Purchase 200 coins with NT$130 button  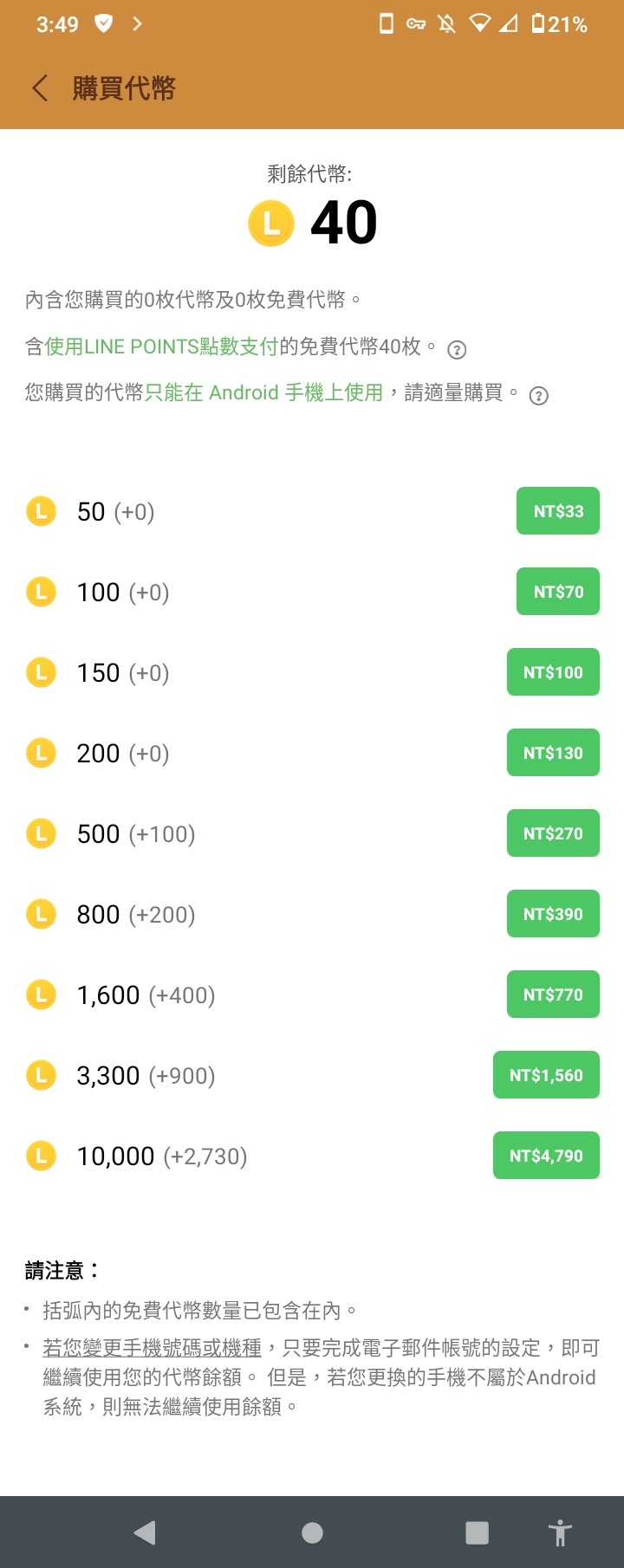pos(553,753)
